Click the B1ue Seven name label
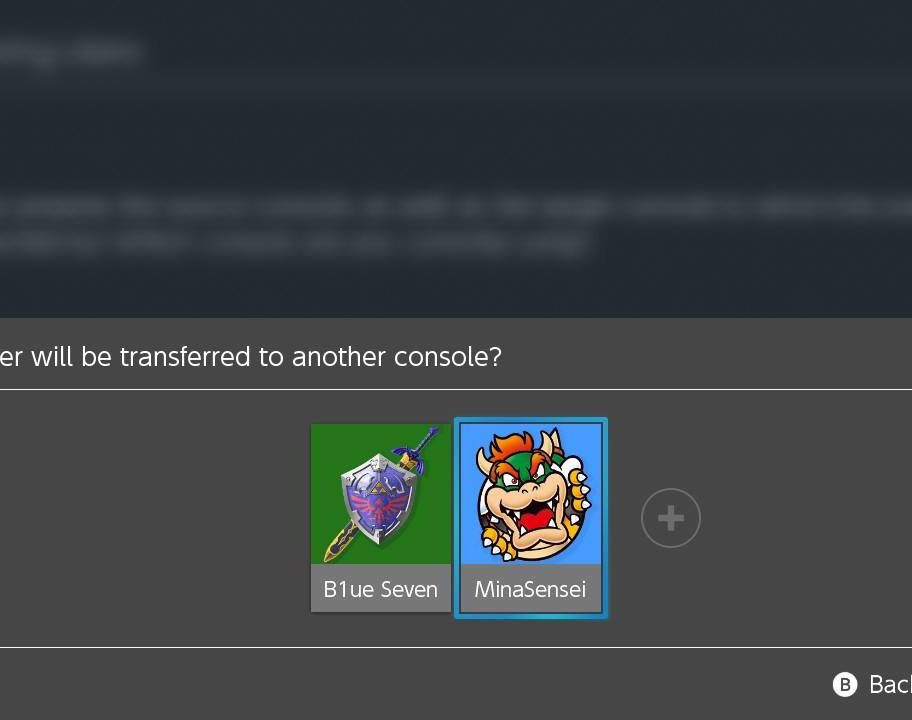The width and height of the screenshot is (912, 720). pyautogui.click(x=380, y=589)
